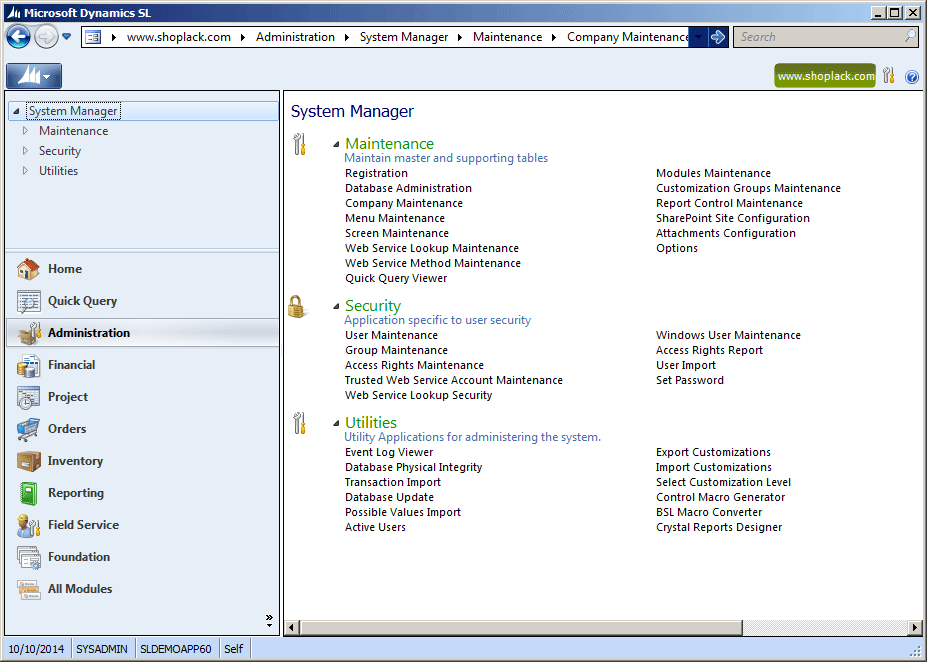Click SLDEMOAPP60 in the status bar
Viewport: 927px width, 662px height.
pyautogui.click(x=176, y=649)
